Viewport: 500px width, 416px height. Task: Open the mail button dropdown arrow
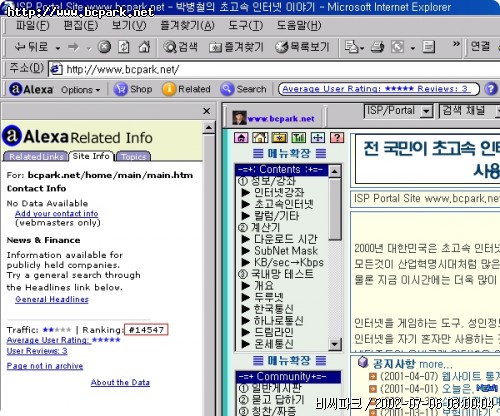tap(362, 49)
